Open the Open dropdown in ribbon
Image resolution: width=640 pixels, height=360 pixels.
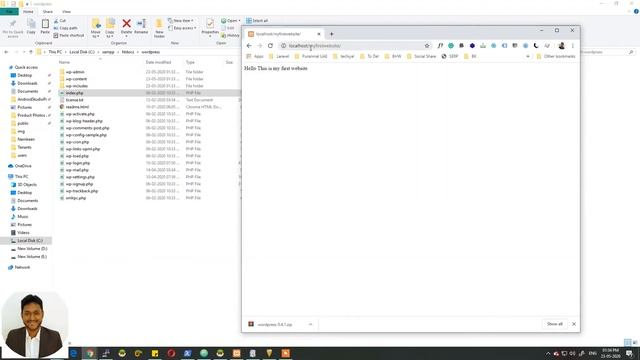click(x=230, y=20)
